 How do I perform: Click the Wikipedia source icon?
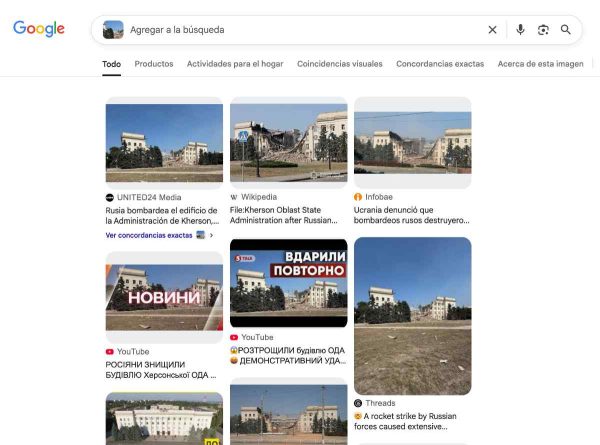234,197
